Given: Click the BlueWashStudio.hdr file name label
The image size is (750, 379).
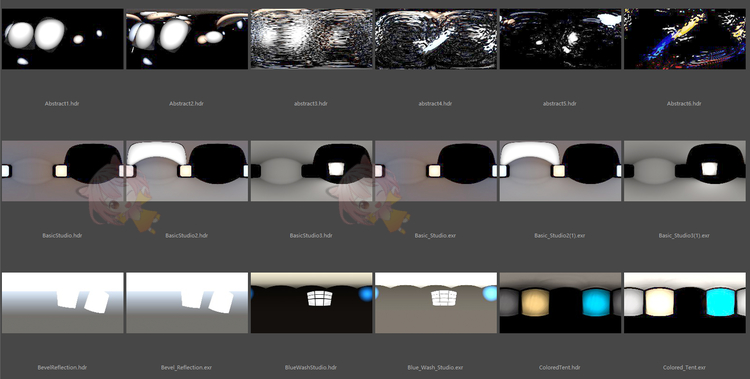Looking at the screenshot, I should point(311,368).
